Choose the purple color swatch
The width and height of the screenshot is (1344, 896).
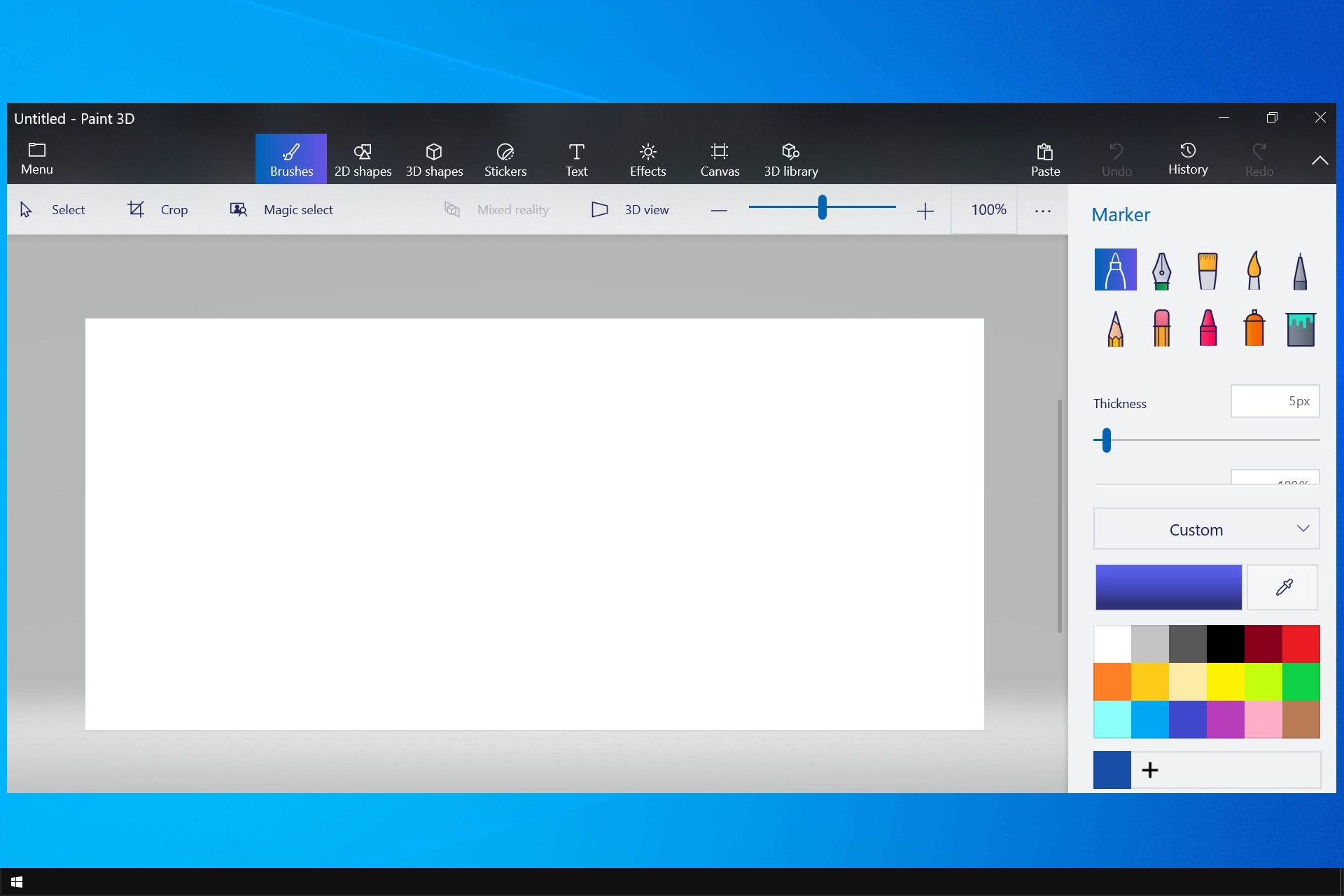point(1226,720)
